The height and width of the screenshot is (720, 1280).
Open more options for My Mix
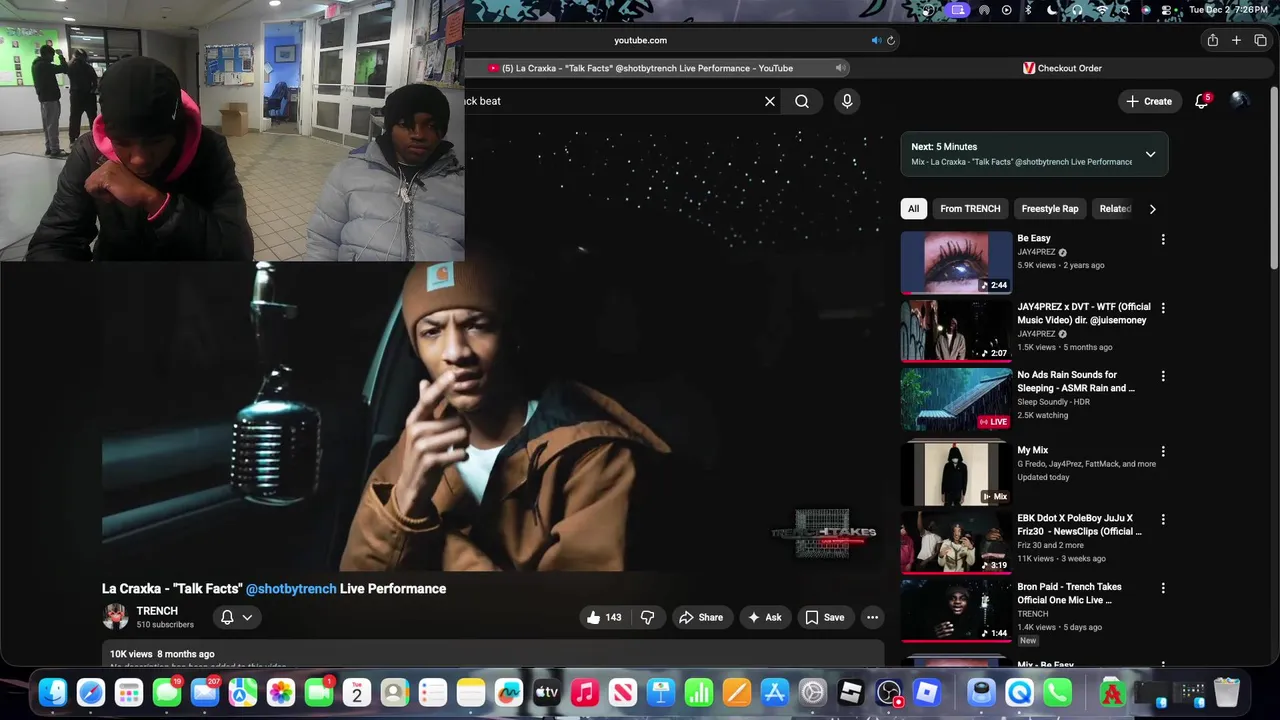click(x=1162, y=451)
